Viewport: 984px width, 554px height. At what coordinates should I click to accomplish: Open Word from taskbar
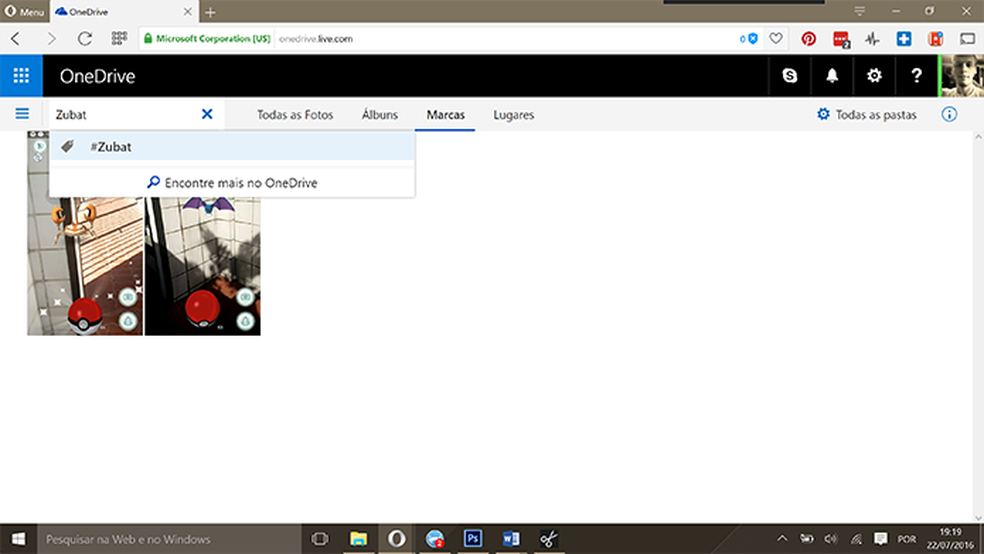pos(511,539)
